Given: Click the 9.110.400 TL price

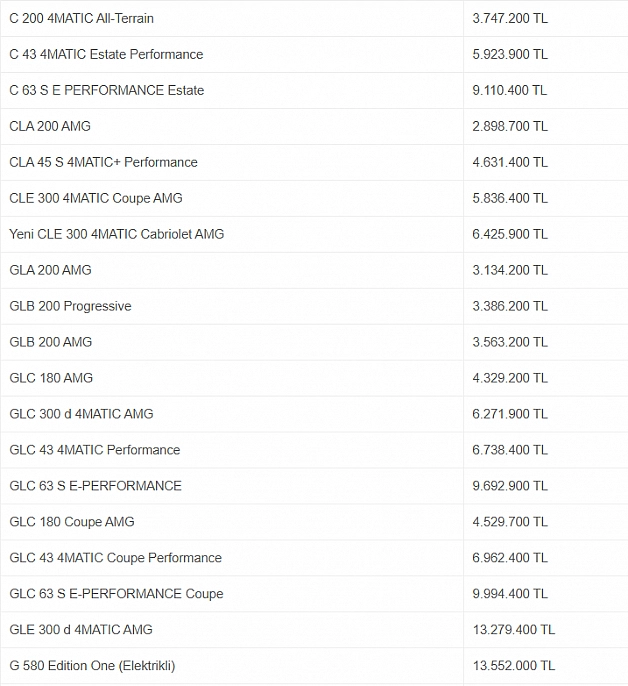Looking at the screenshot, I should coord(510,90).
